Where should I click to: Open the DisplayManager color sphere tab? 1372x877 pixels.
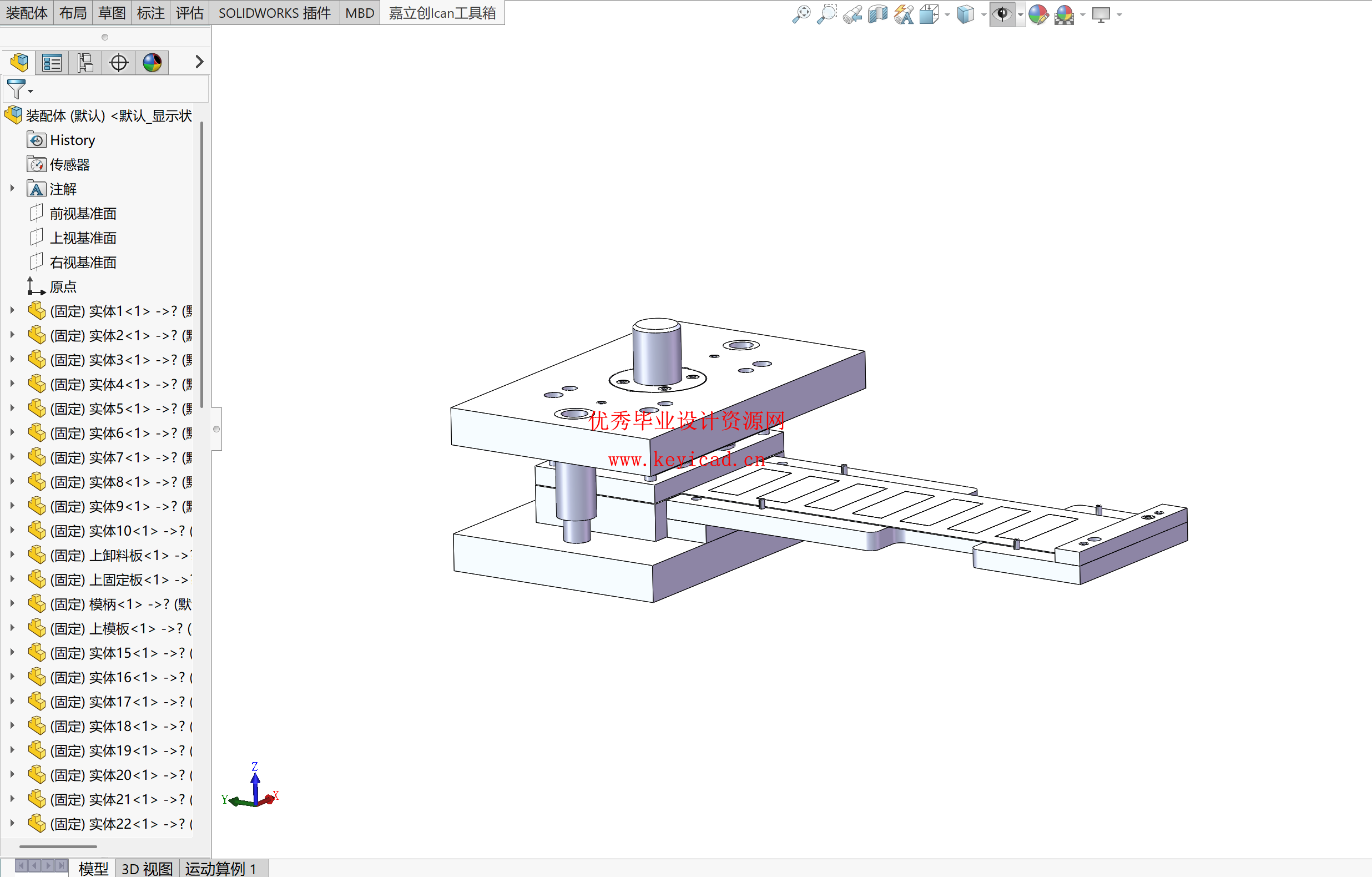152,62
